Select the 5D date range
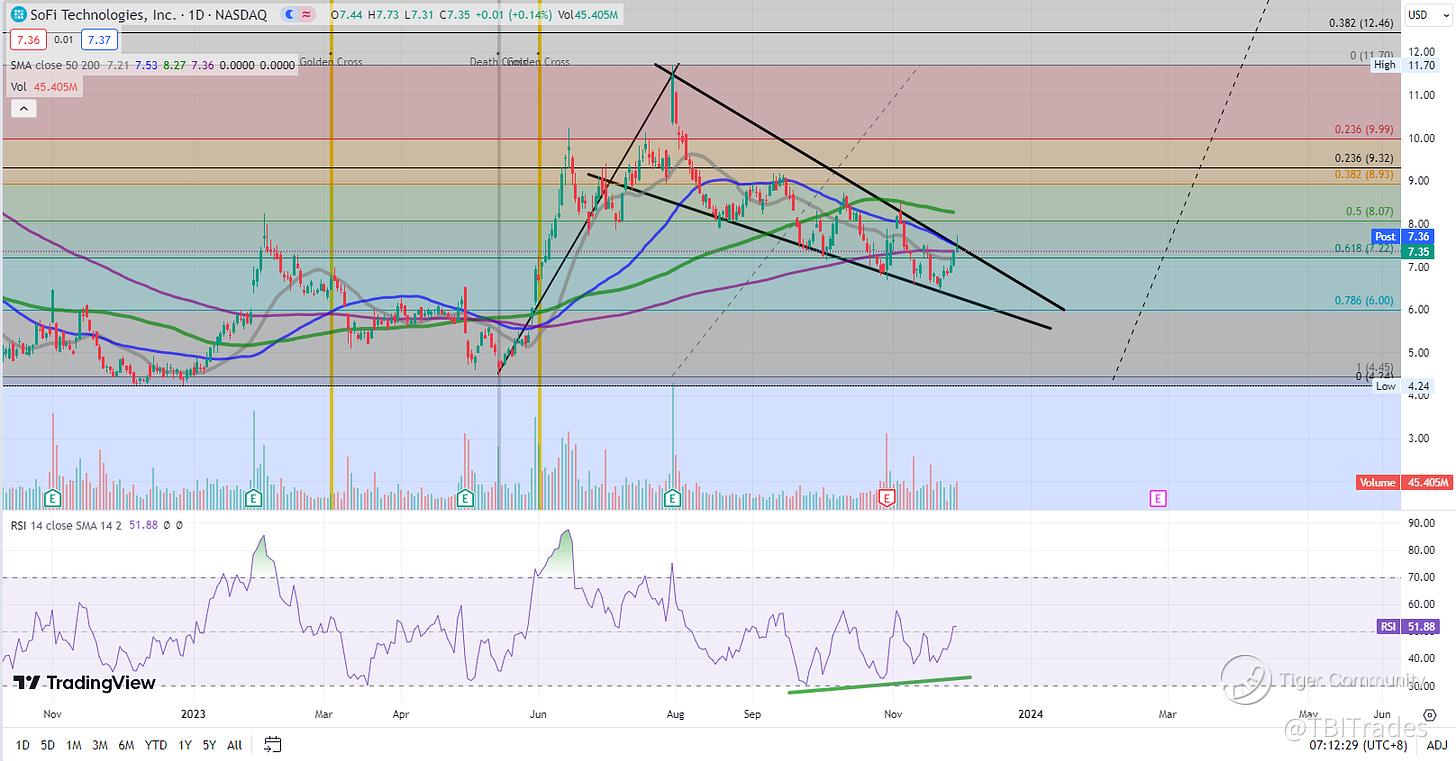 tap(47, 745)
